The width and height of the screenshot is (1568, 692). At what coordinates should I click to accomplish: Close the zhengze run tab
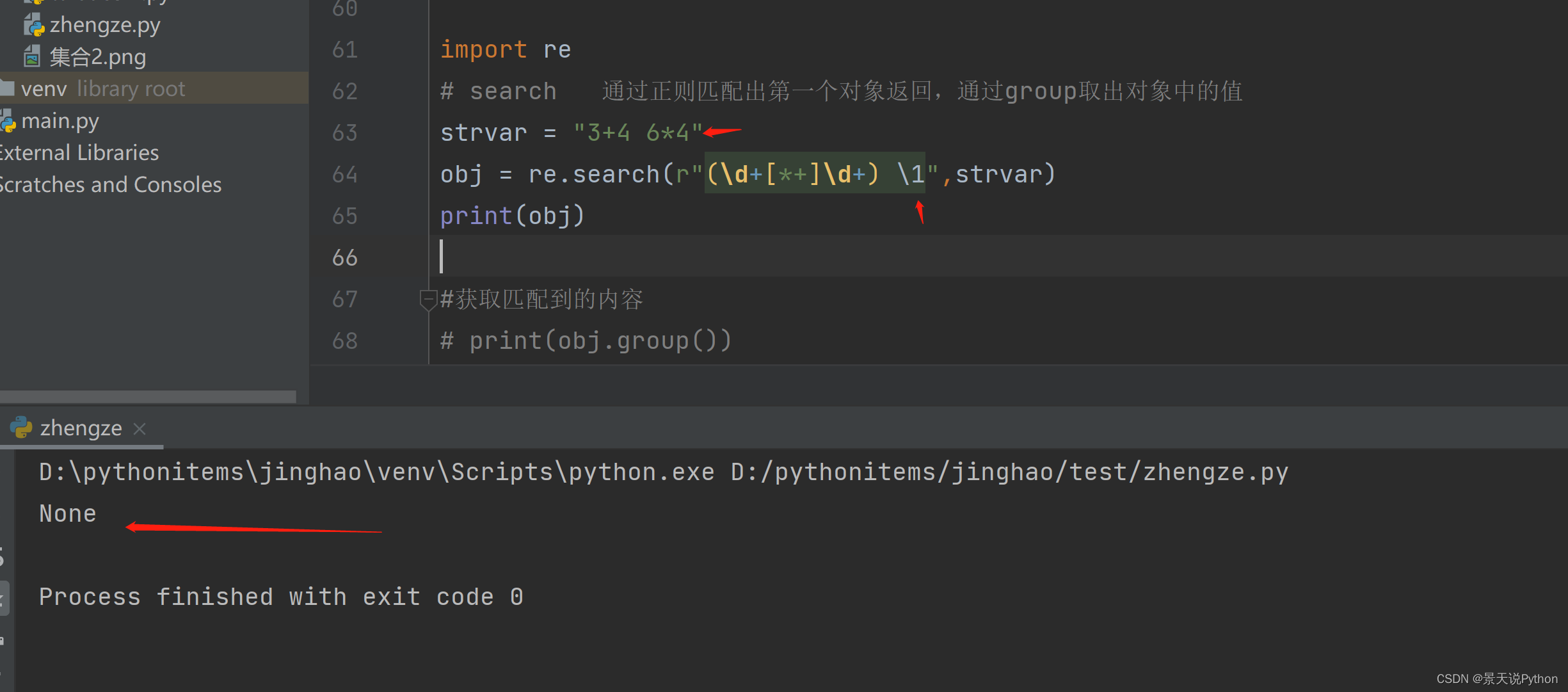coord(140,428)
